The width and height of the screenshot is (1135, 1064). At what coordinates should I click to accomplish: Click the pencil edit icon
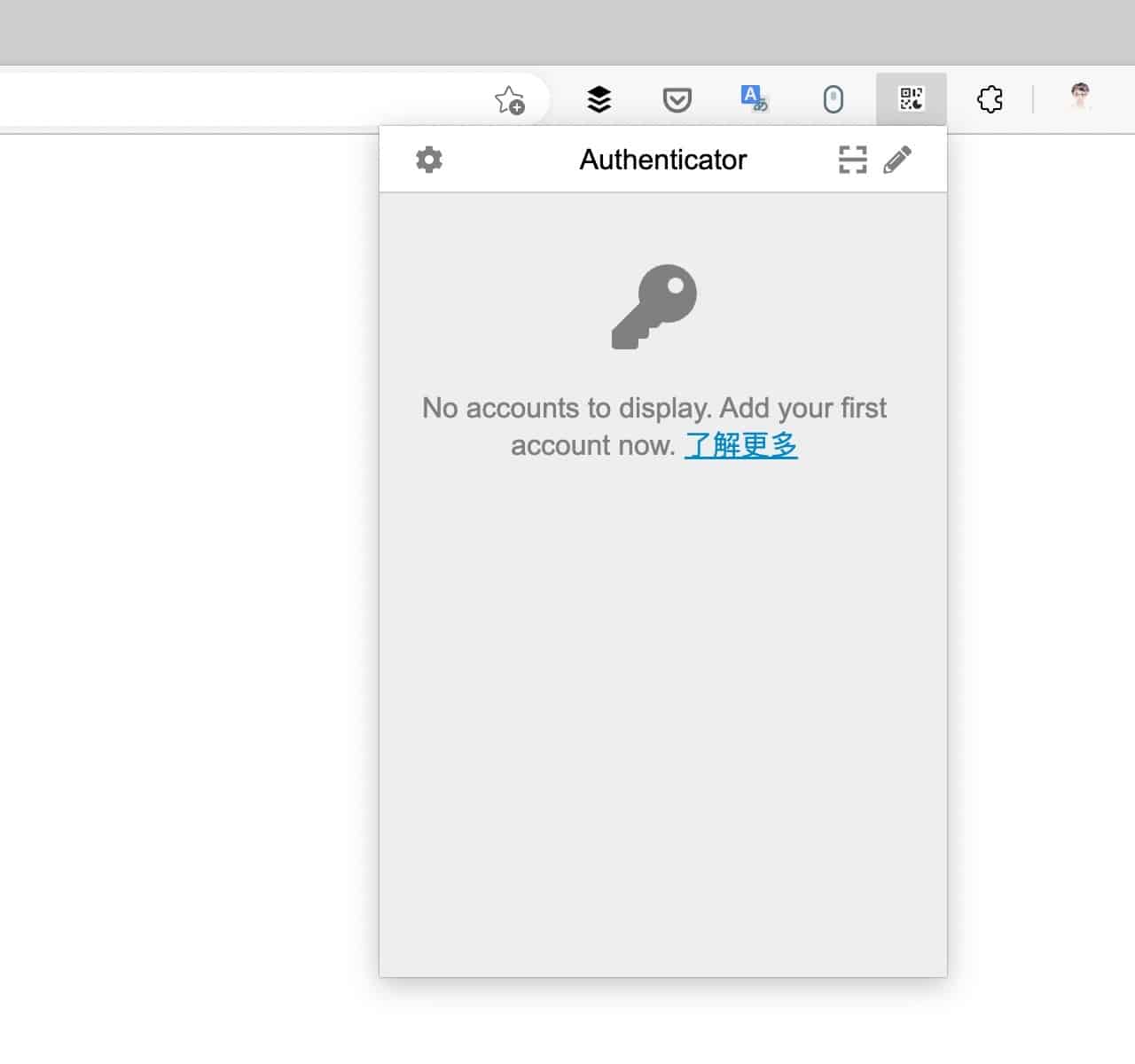coord(897,160)
